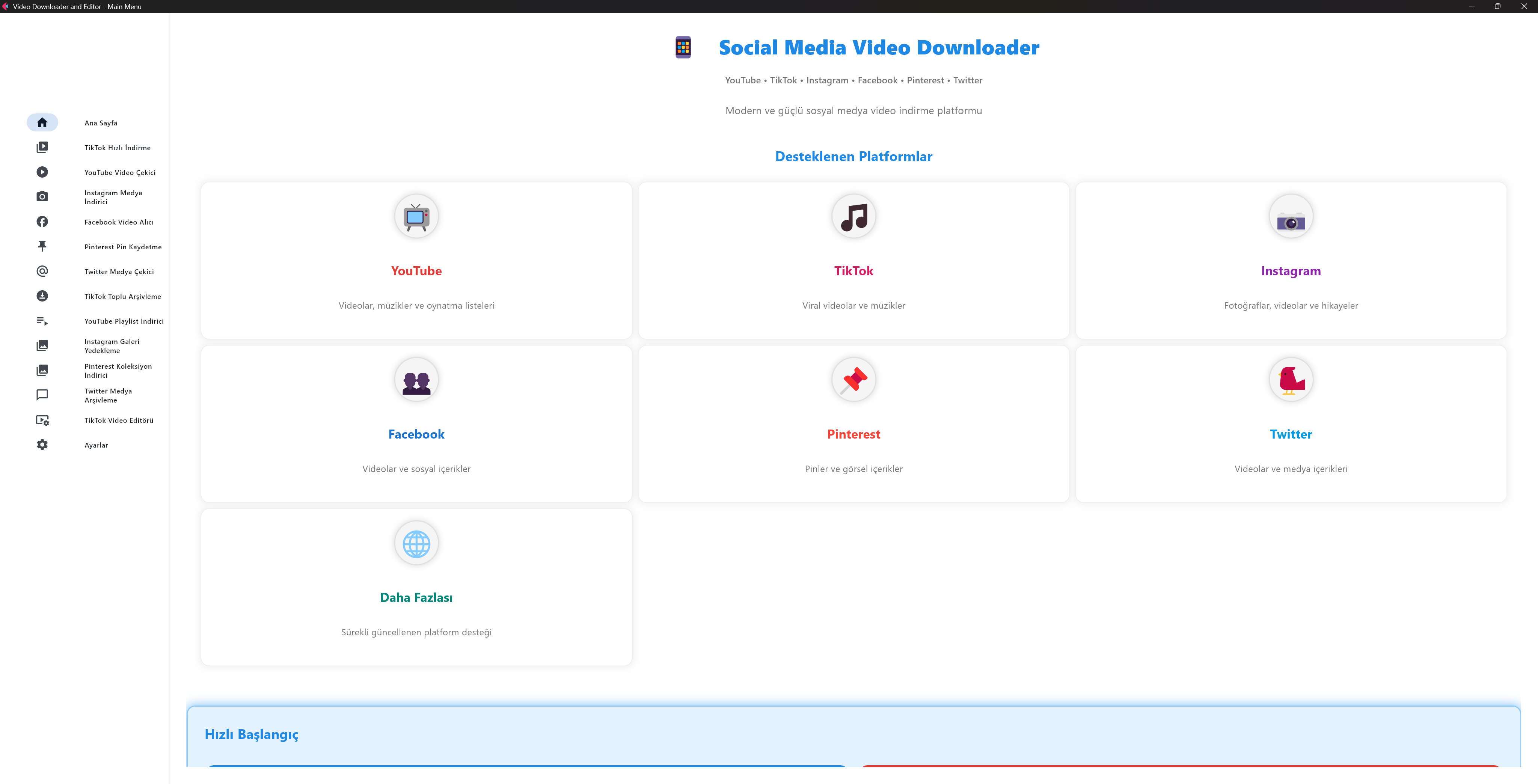Viewport: 1538px width, 784px height.
Task: Choose YouTube Playlist İndirici menu label
Action: (124, 321)
